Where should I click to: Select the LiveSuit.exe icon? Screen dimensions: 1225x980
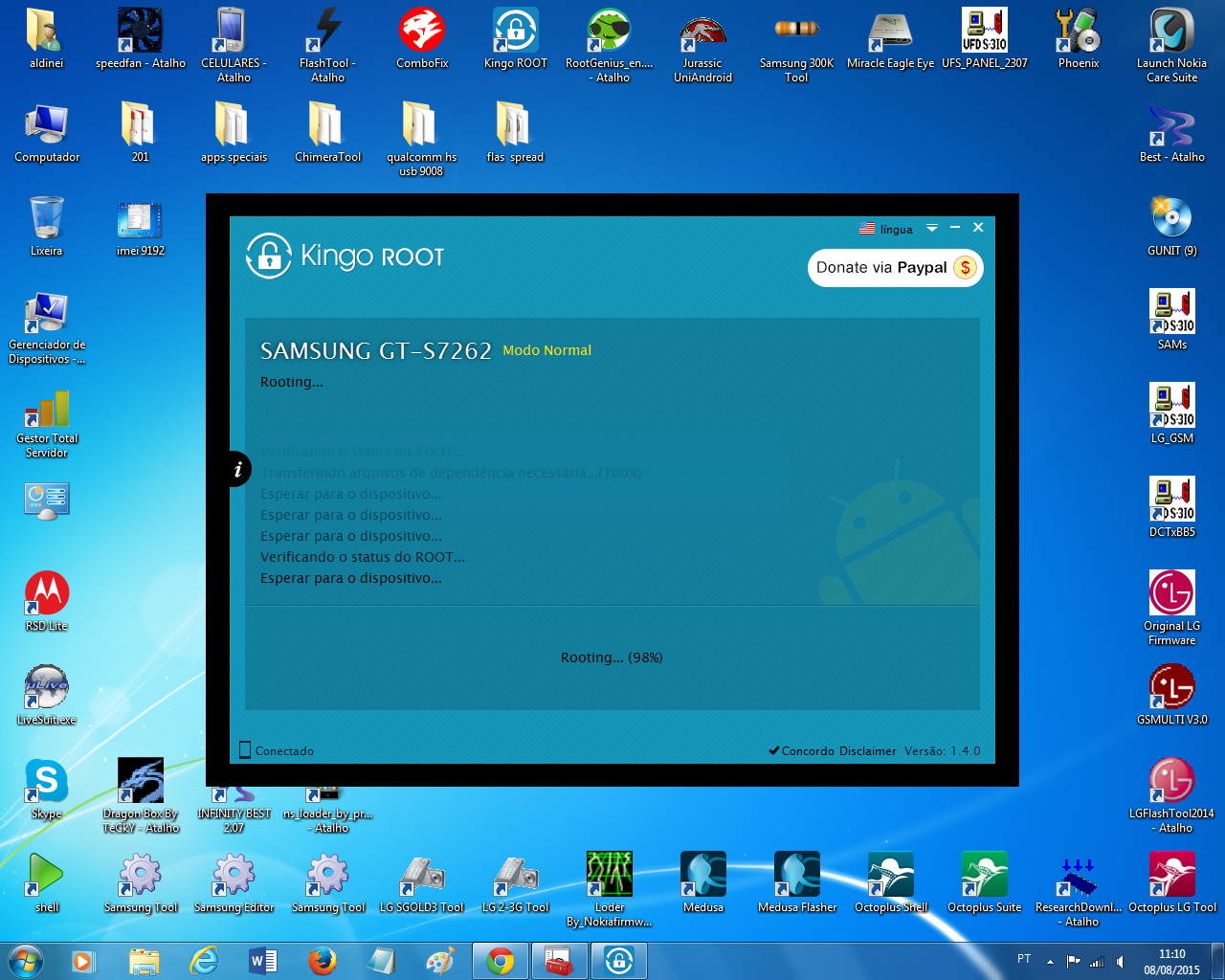click(x=47, y=696)
